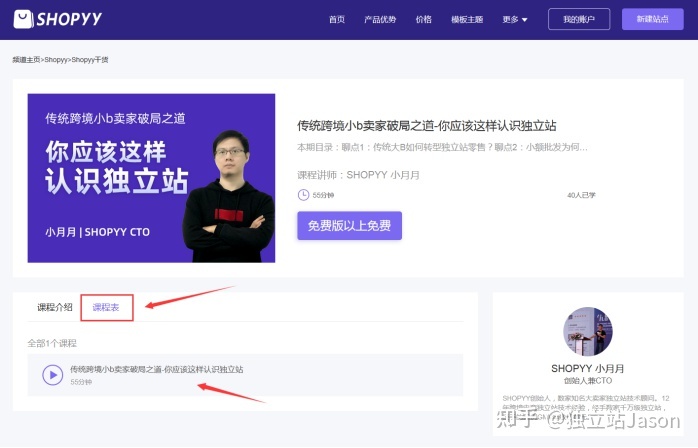Click the 我的账户 button
The width and height of the screenshot is (698, 448).
tap(579, 19)
